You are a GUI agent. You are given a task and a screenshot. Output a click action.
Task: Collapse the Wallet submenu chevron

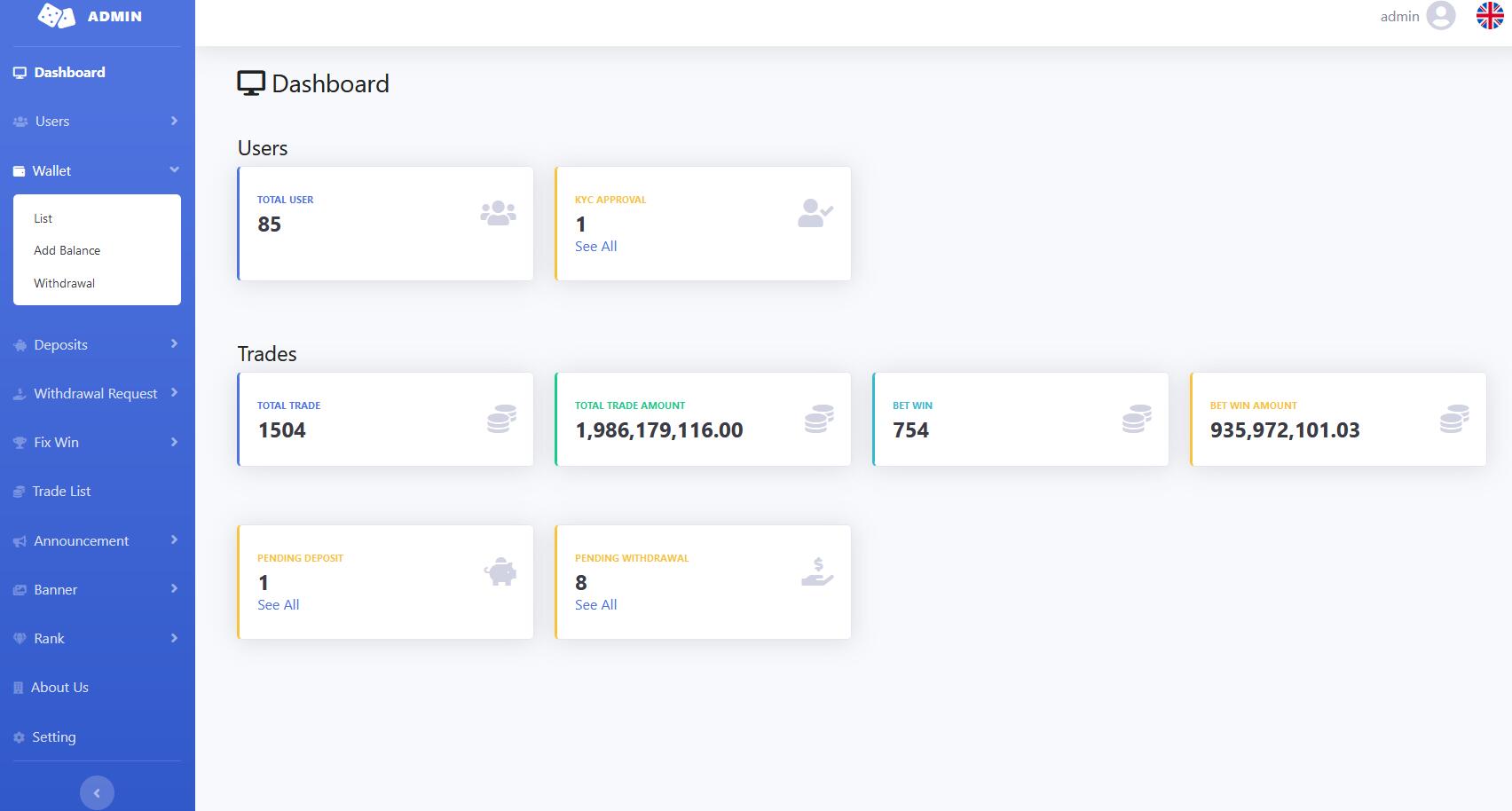click(174, 169)
